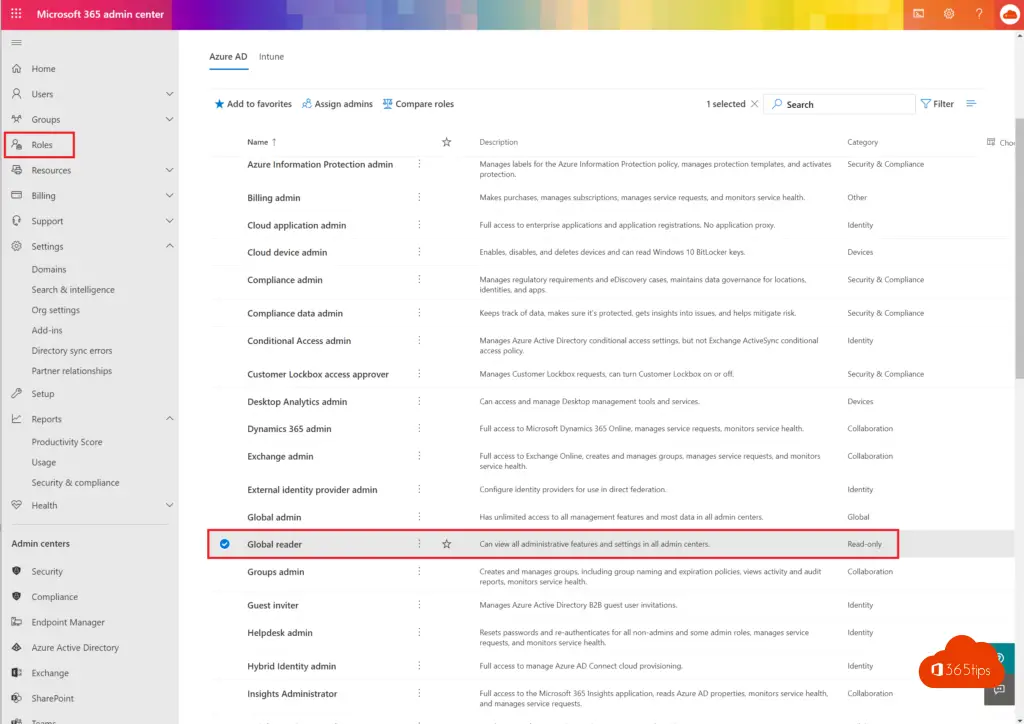Click the help question mark icon

978,14
